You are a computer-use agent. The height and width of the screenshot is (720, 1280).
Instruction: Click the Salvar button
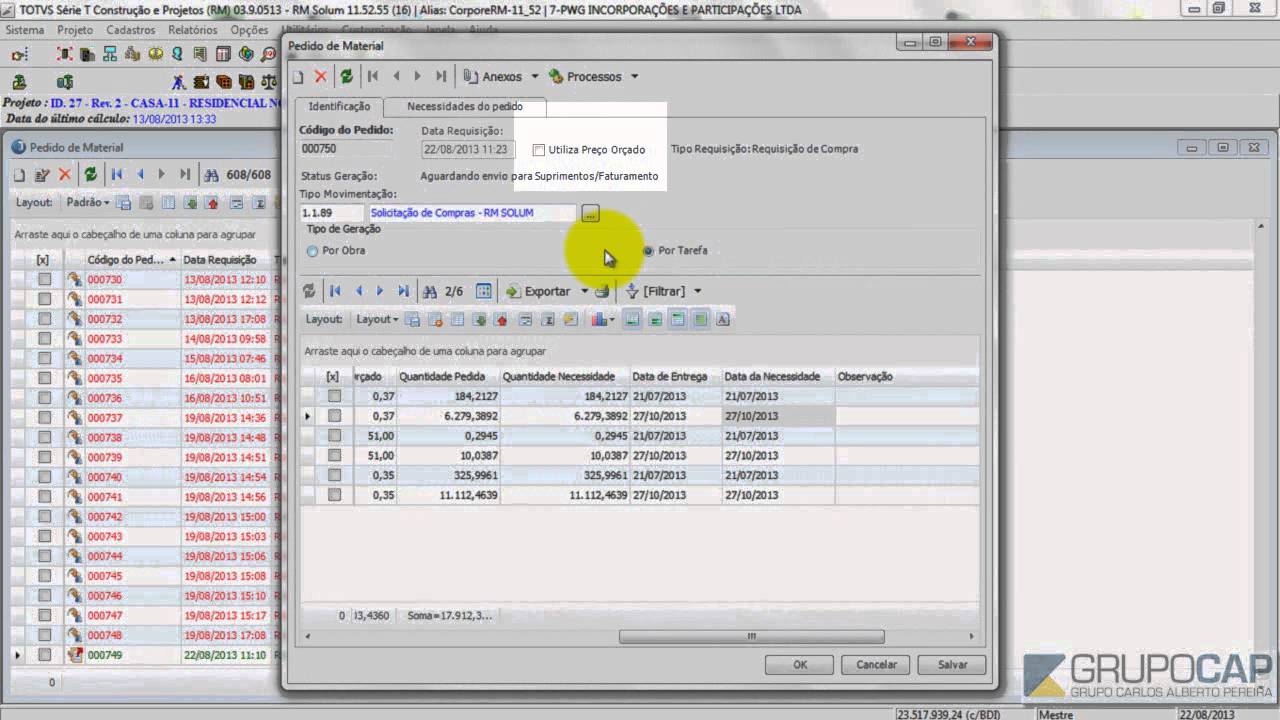[x=952, y=664]
